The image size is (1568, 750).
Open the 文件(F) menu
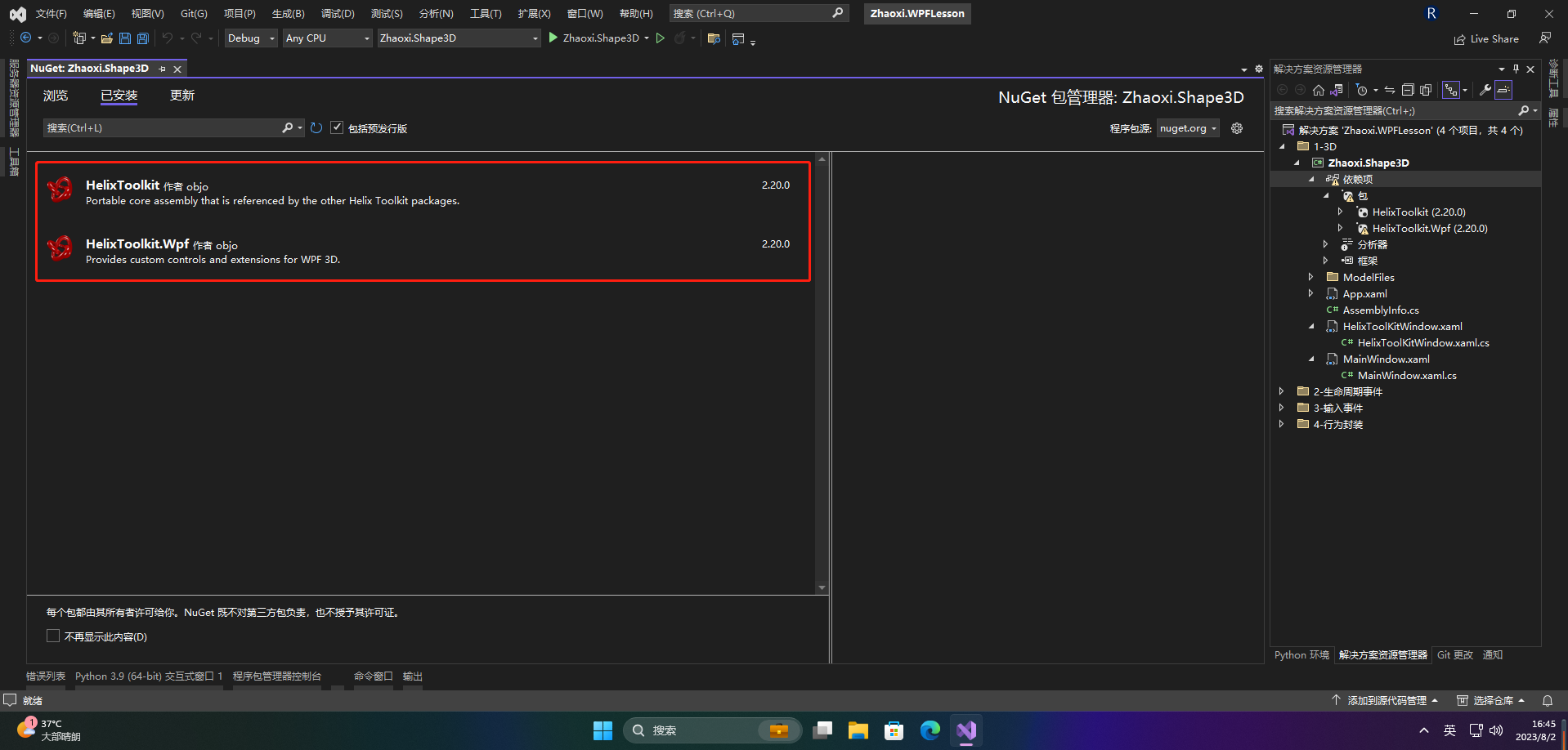[x=52, y=14]
